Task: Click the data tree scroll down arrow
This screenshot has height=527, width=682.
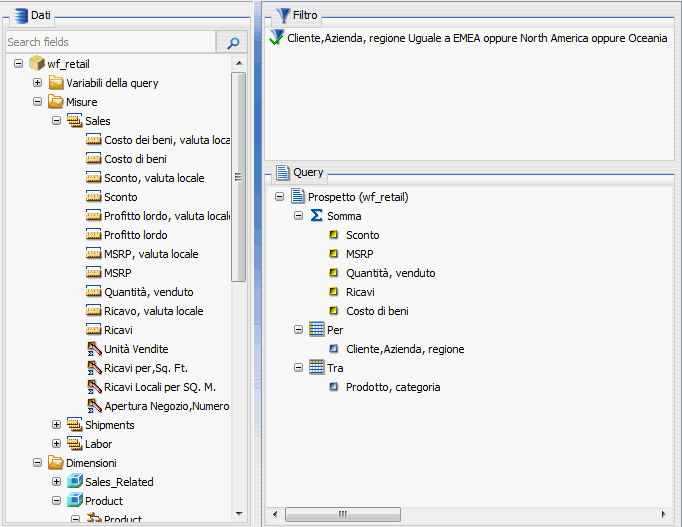Action: [239, 514]
